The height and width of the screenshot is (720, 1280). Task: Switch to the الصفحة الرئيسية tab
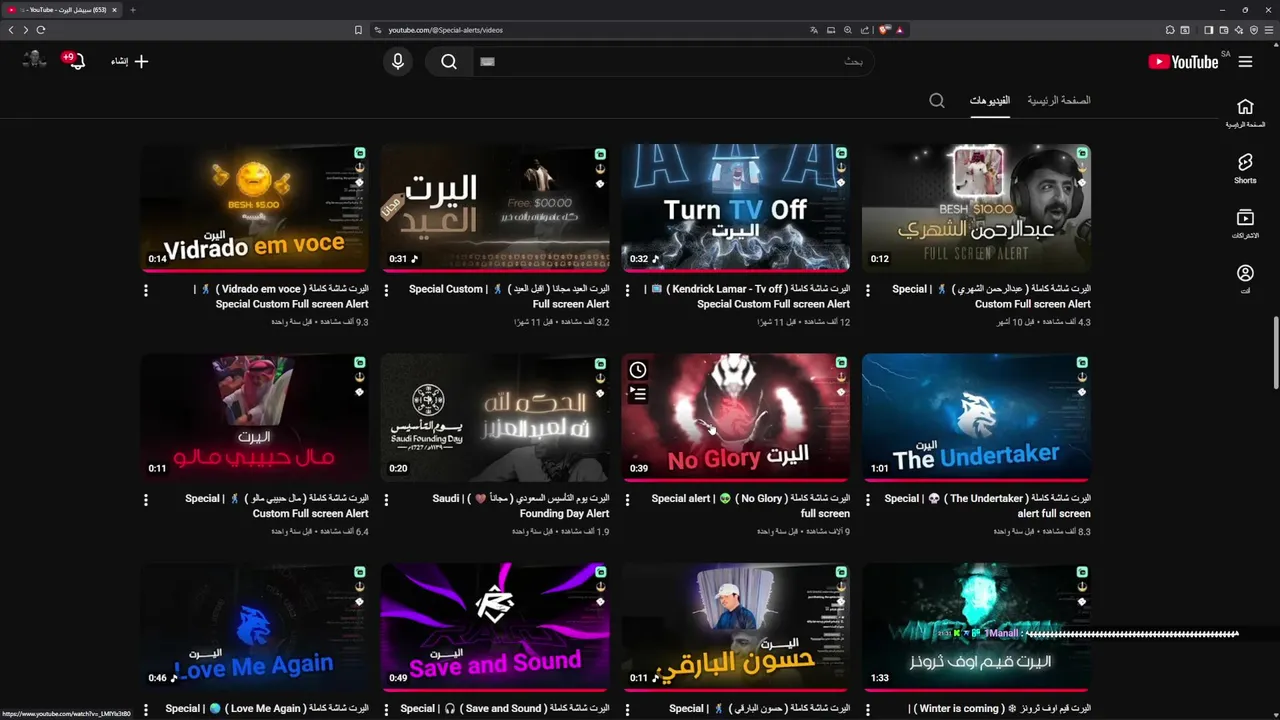click(1059, 101)
